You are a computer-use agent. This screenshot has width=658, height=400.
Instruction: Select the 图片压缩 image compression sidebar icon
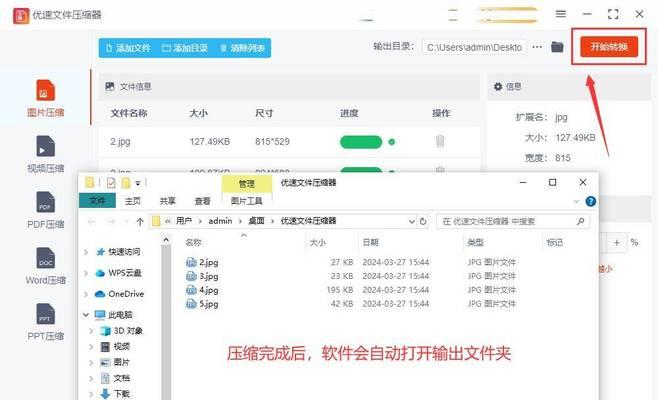pyautogui.click(x=45, y=90)
